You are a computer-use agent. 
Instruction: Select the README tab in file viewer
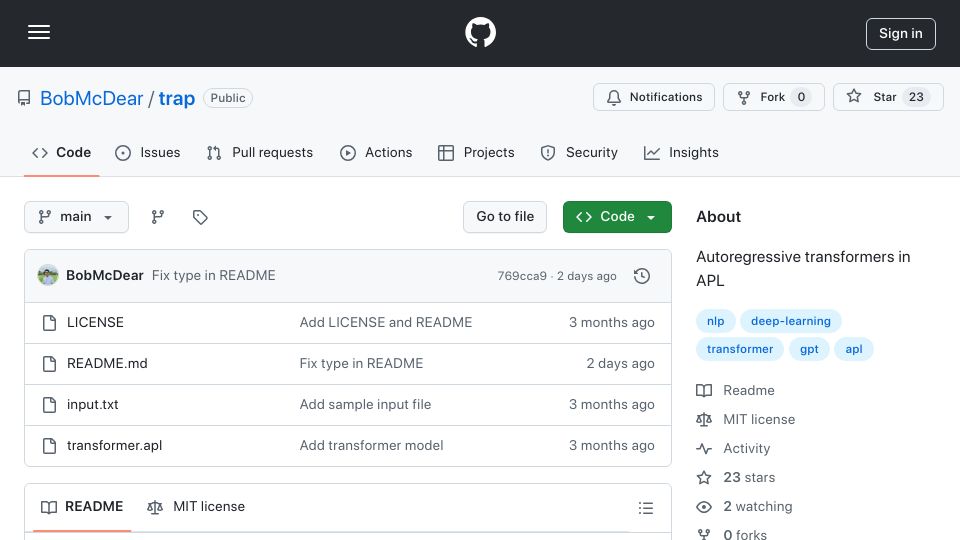click(82, 507)
